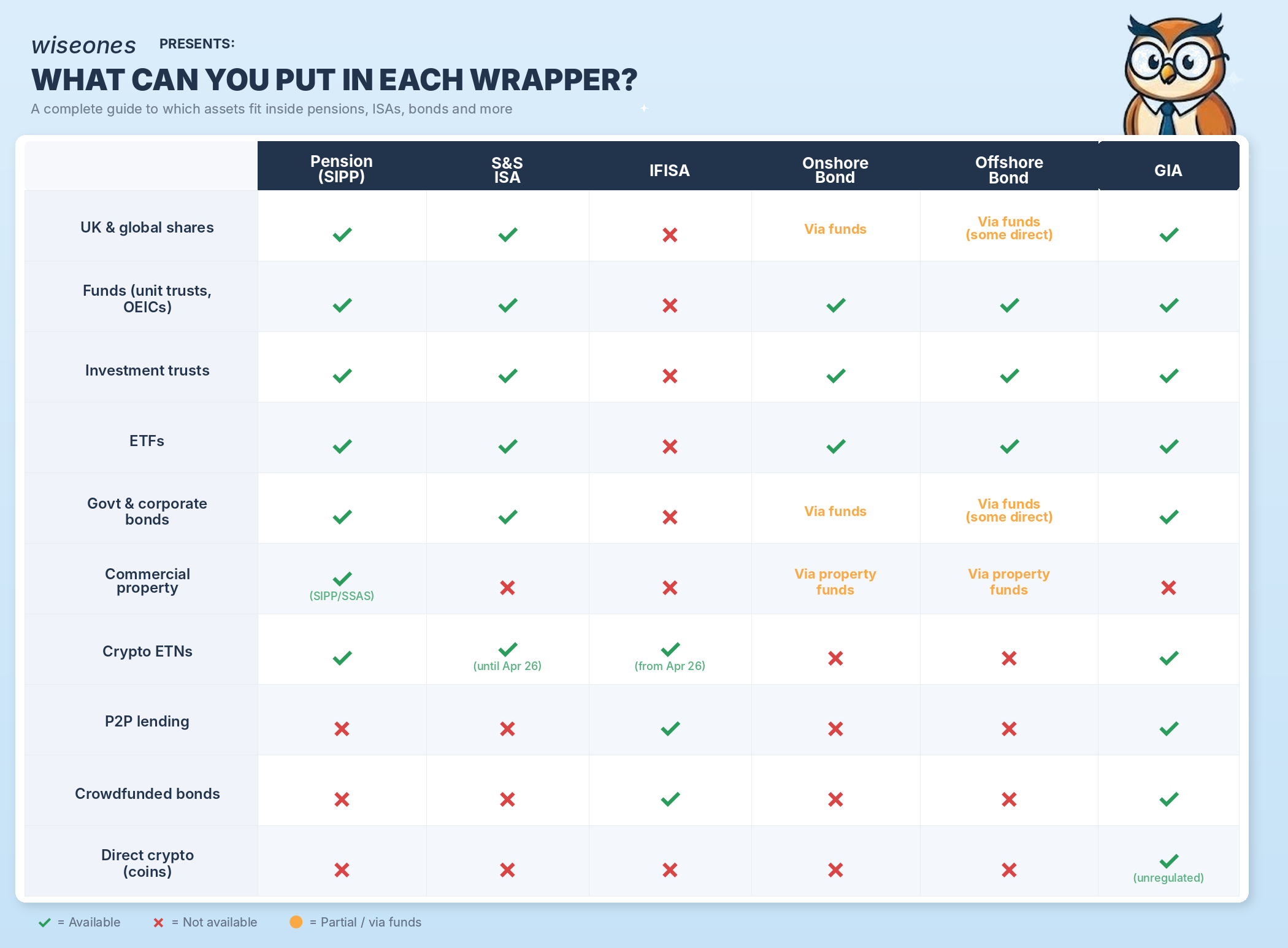Select the Pension (SIPP) column header
1288x948 pixels.
pyautogui.click(x=342, y=169)
